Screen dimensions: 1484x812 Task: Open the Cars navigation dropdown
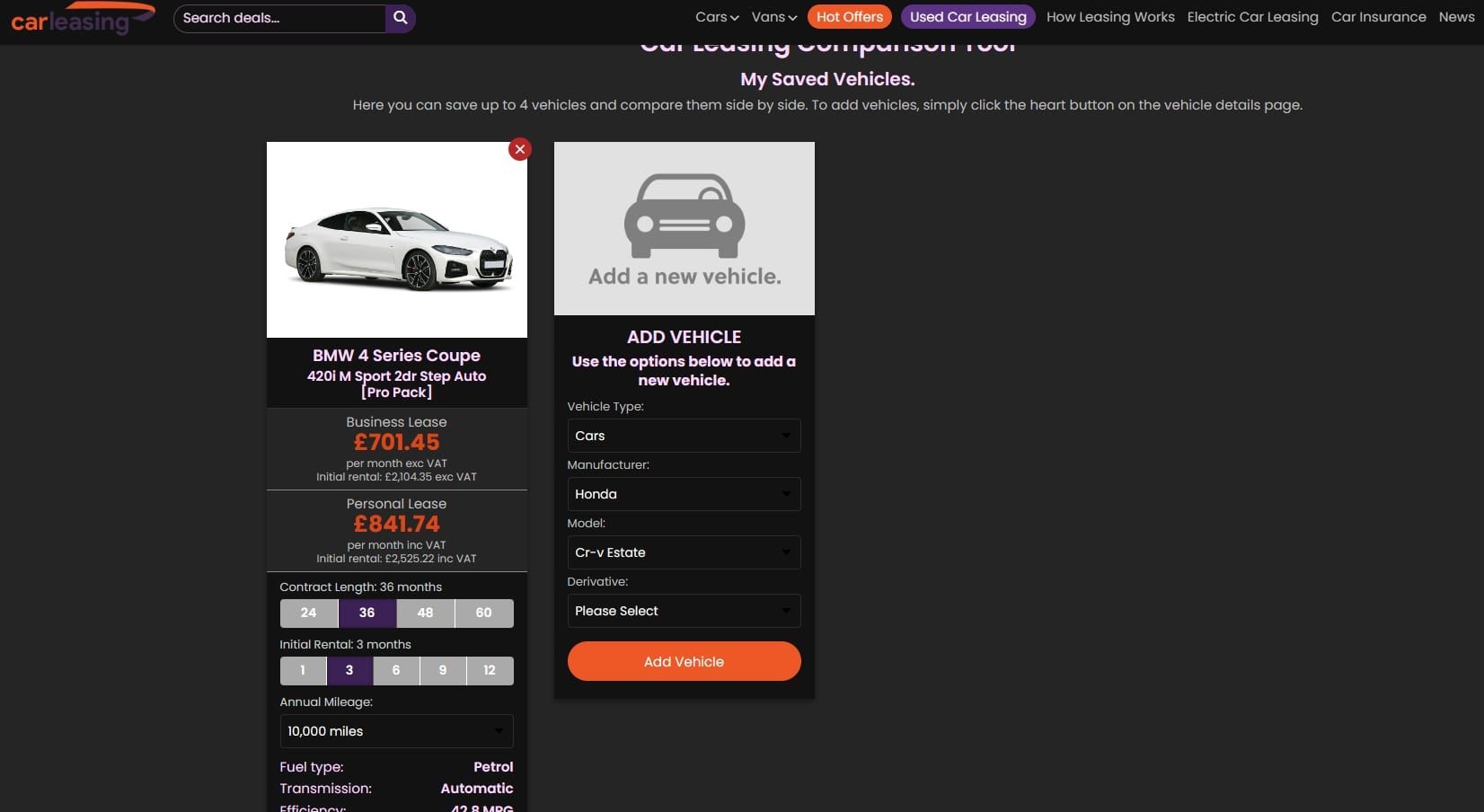pyautogui.click(x=715, y=16)
